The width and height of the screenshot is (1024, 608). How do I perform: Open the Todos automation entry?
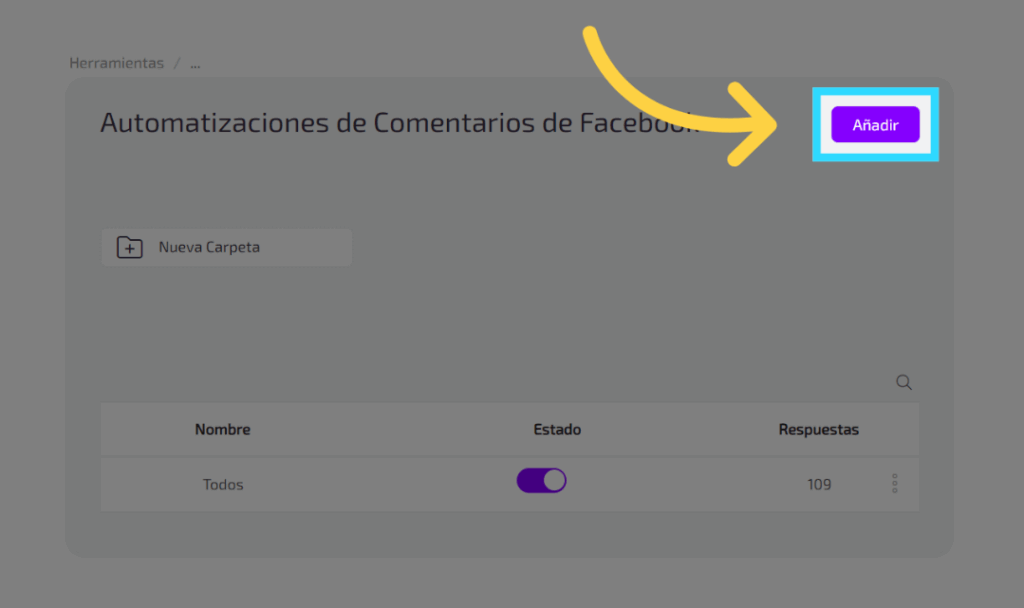pyautogui.click(x=223, y=485)
